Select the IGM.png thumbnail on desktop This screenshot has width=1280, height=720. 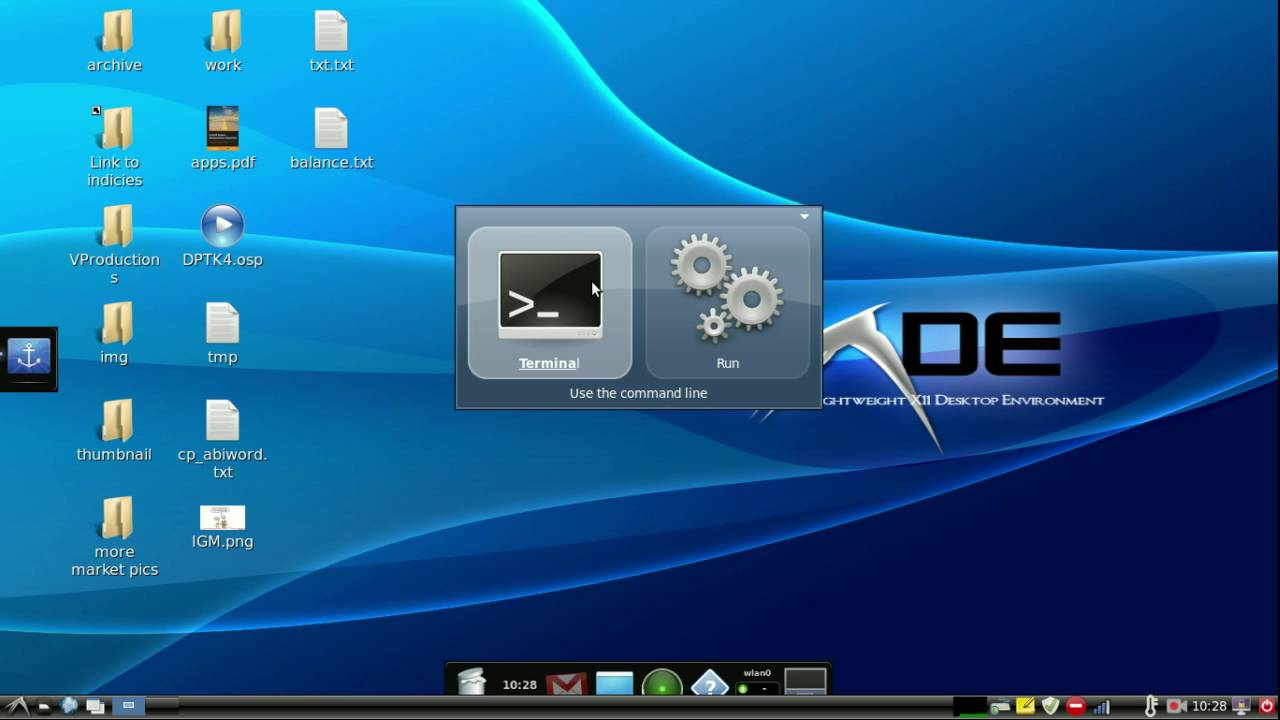[222, 527]
